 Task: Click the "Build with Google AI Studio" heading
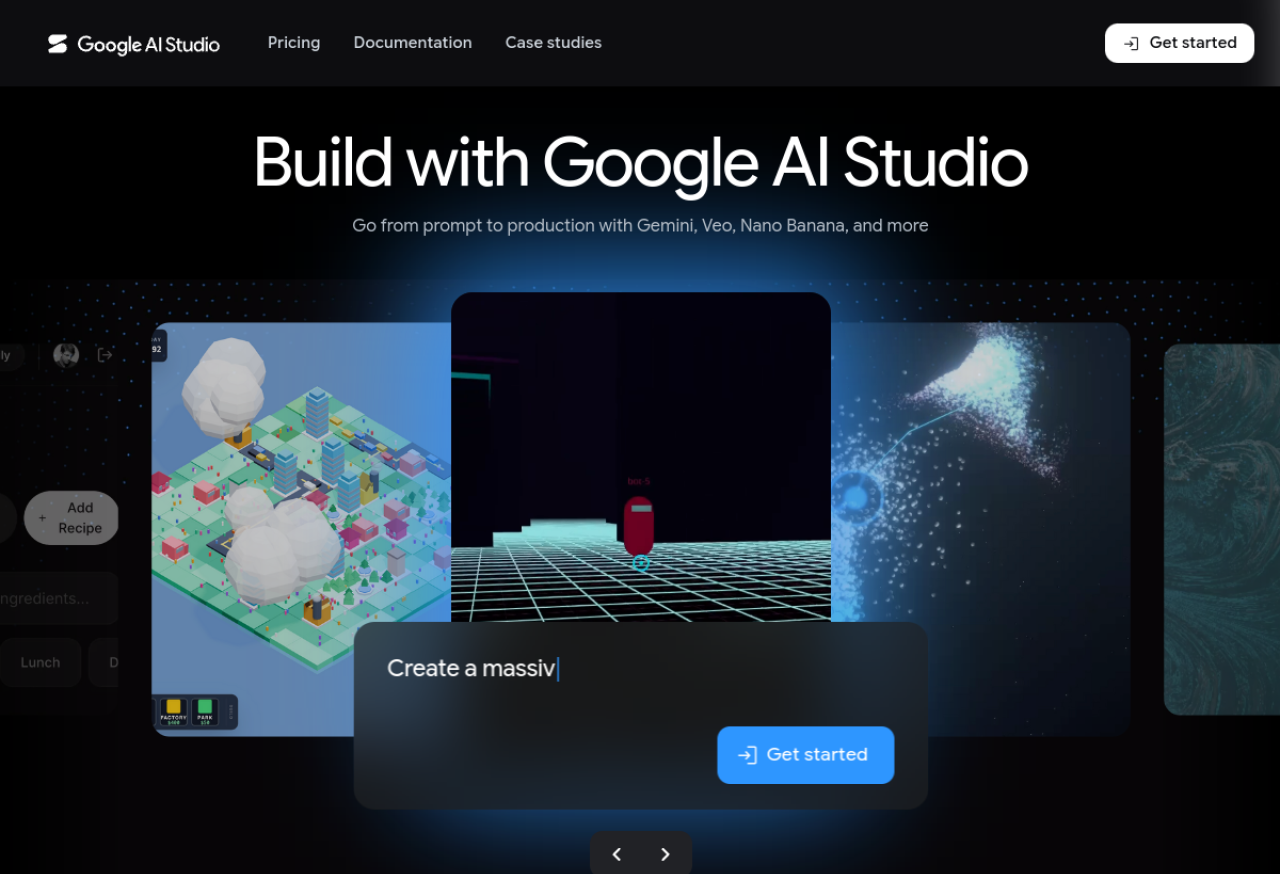(x=641, y=162)
